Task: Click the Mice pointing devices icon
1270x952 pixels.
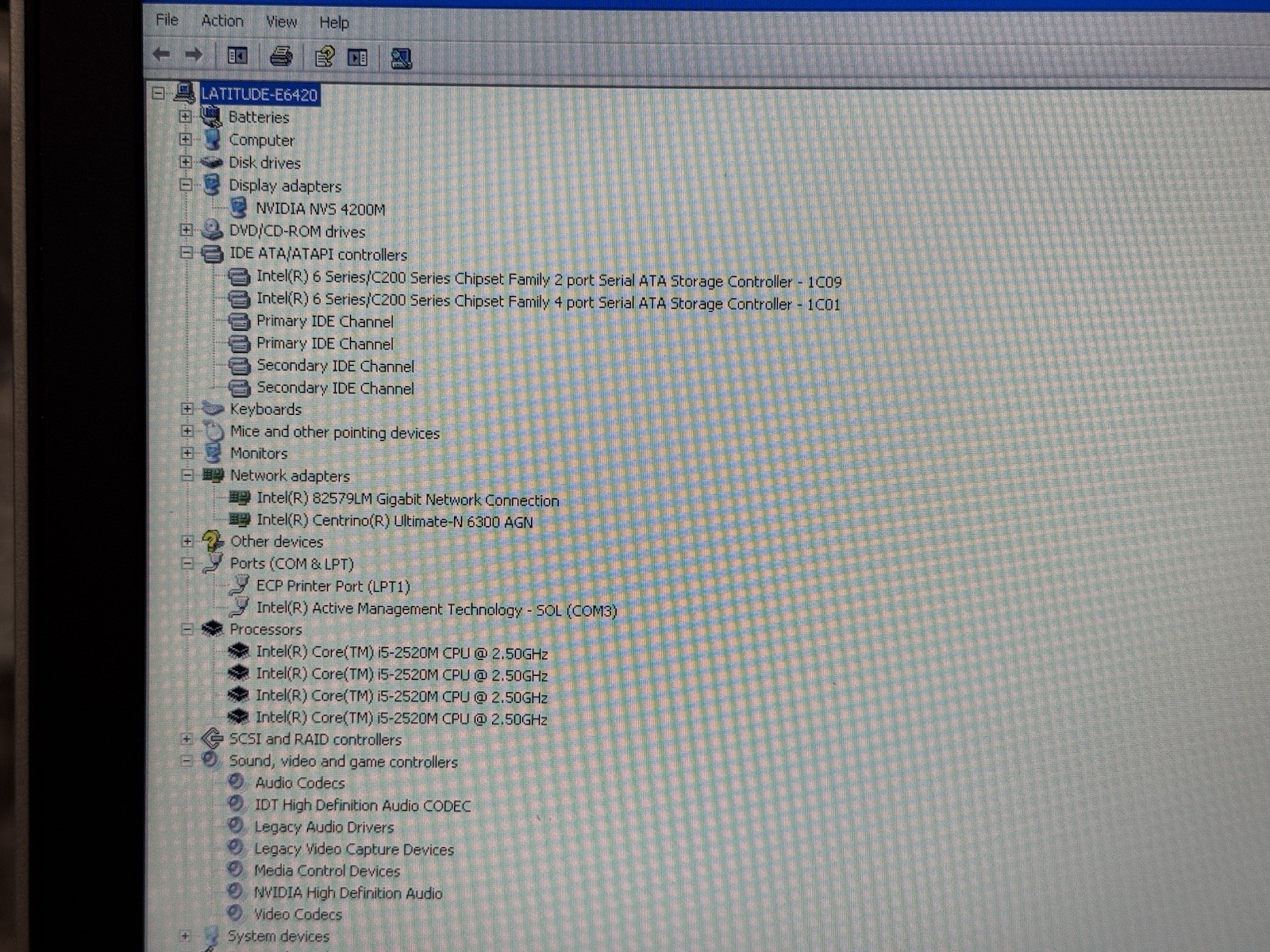Action: pyautogui.click(x=214, y=431)
